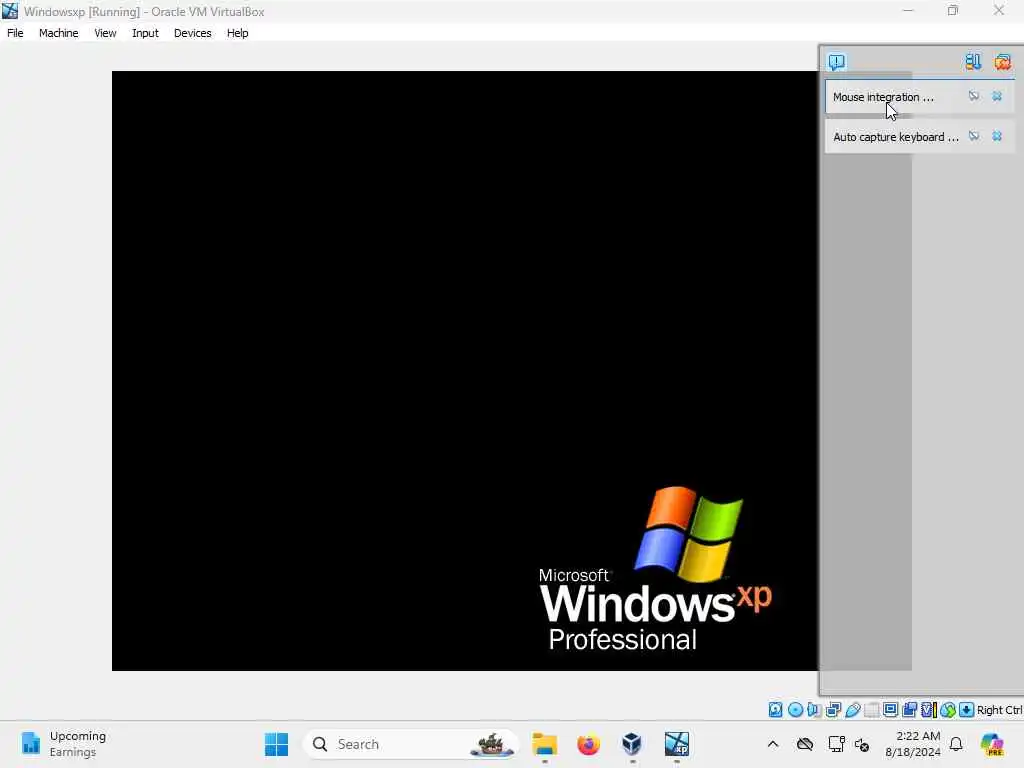This screenshot has width=1024, height=768.
Task: Click the USB devices indicator
Action: tap(853, 710)
